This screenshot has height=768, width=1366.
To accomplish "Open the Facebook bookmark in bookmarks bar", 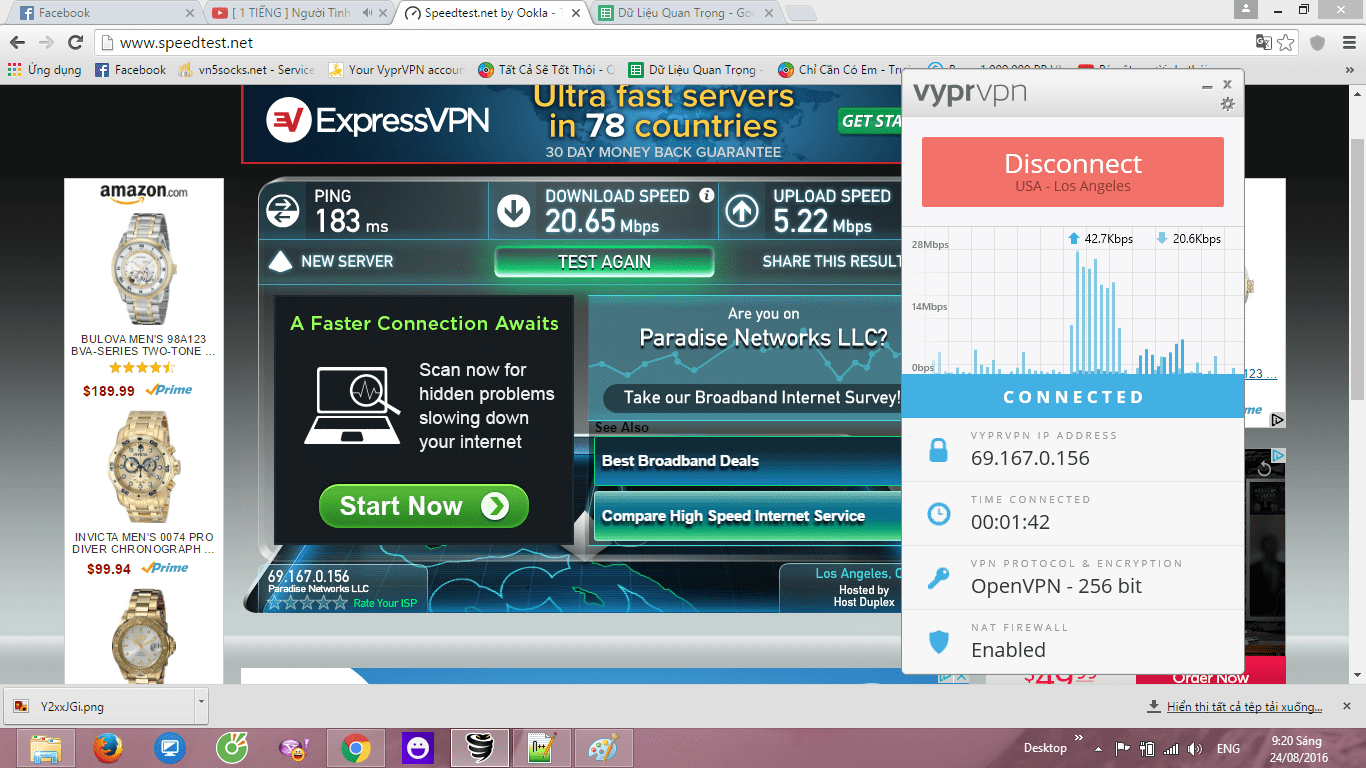I will point(130,70).
